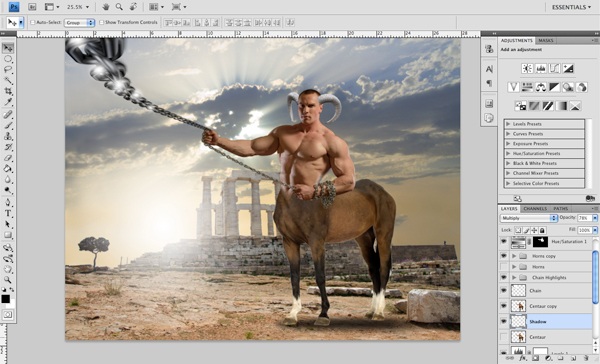Expand the Chain Highlights layer group

click(514, 277)
